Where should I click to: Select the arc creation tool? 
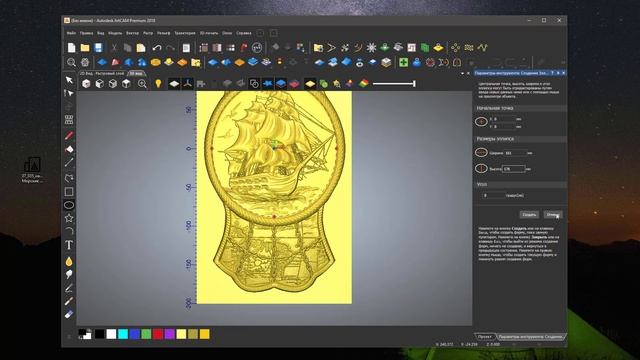tap(69, 231)
